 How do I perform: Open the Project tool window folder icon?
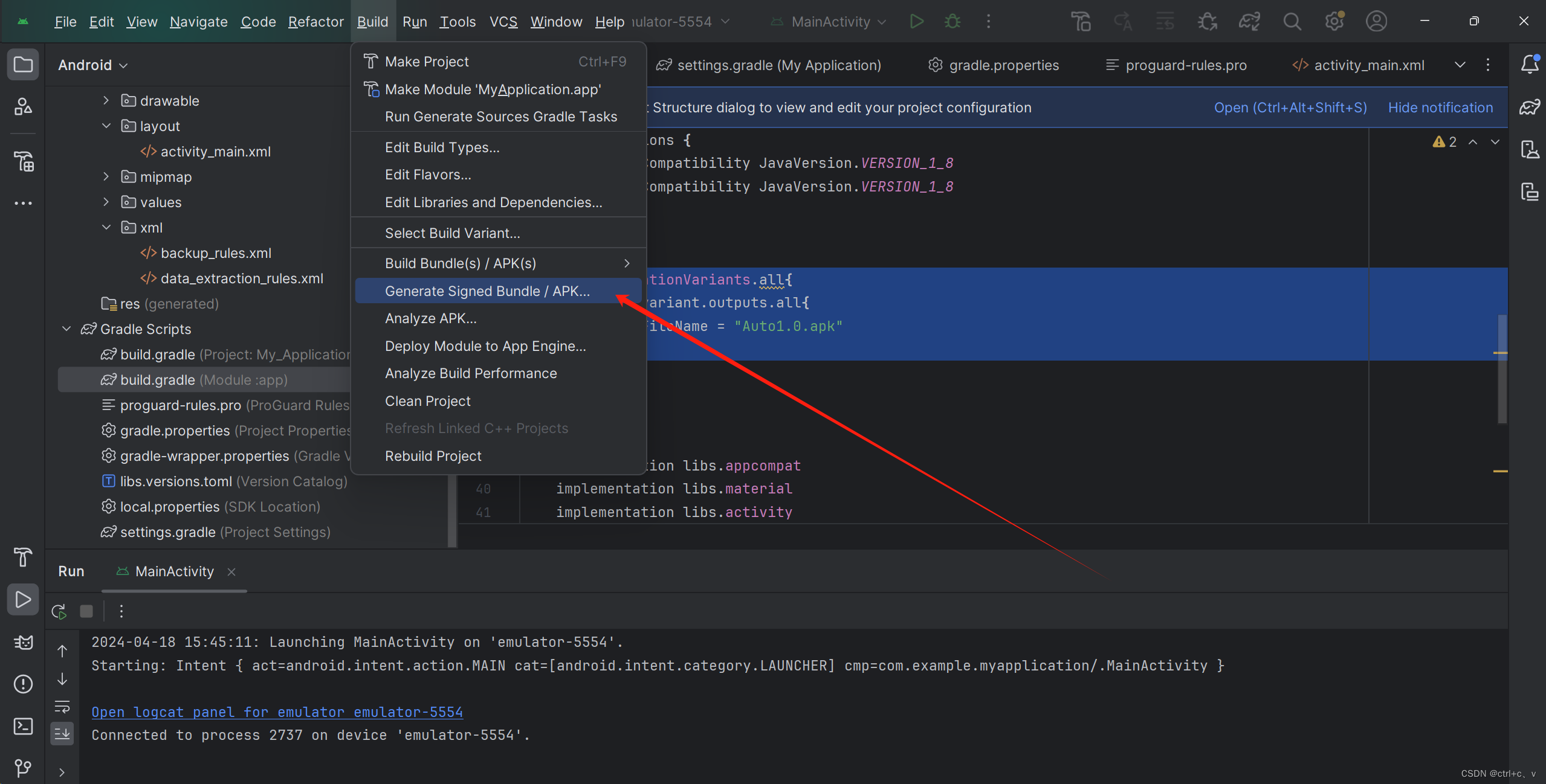point(23,64)
